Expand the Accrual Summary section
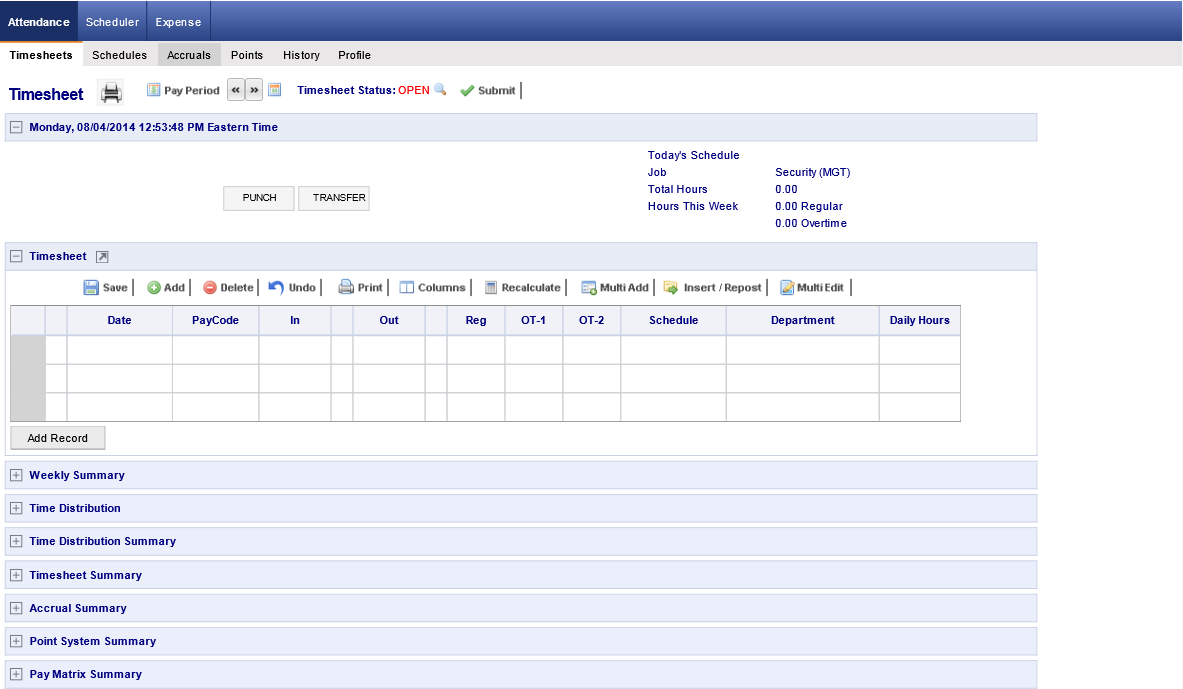1183x689 pixels. [x=16, y=608]
